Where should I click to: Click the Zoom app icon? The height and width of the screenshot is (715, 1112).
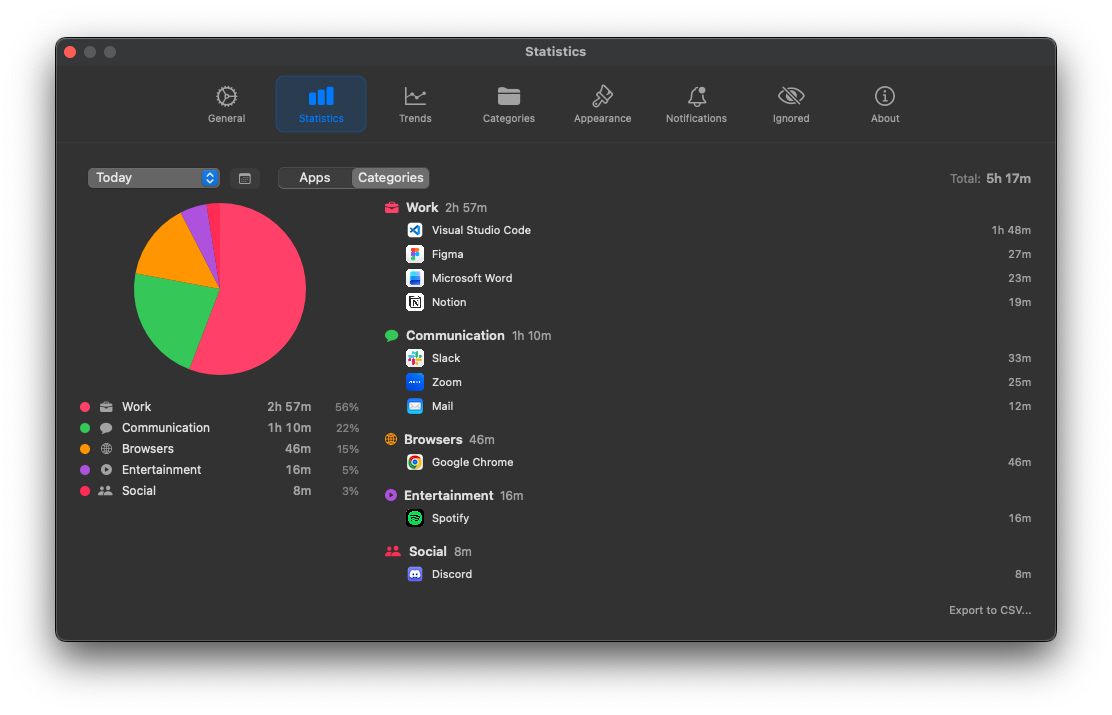tap(415, 382)
